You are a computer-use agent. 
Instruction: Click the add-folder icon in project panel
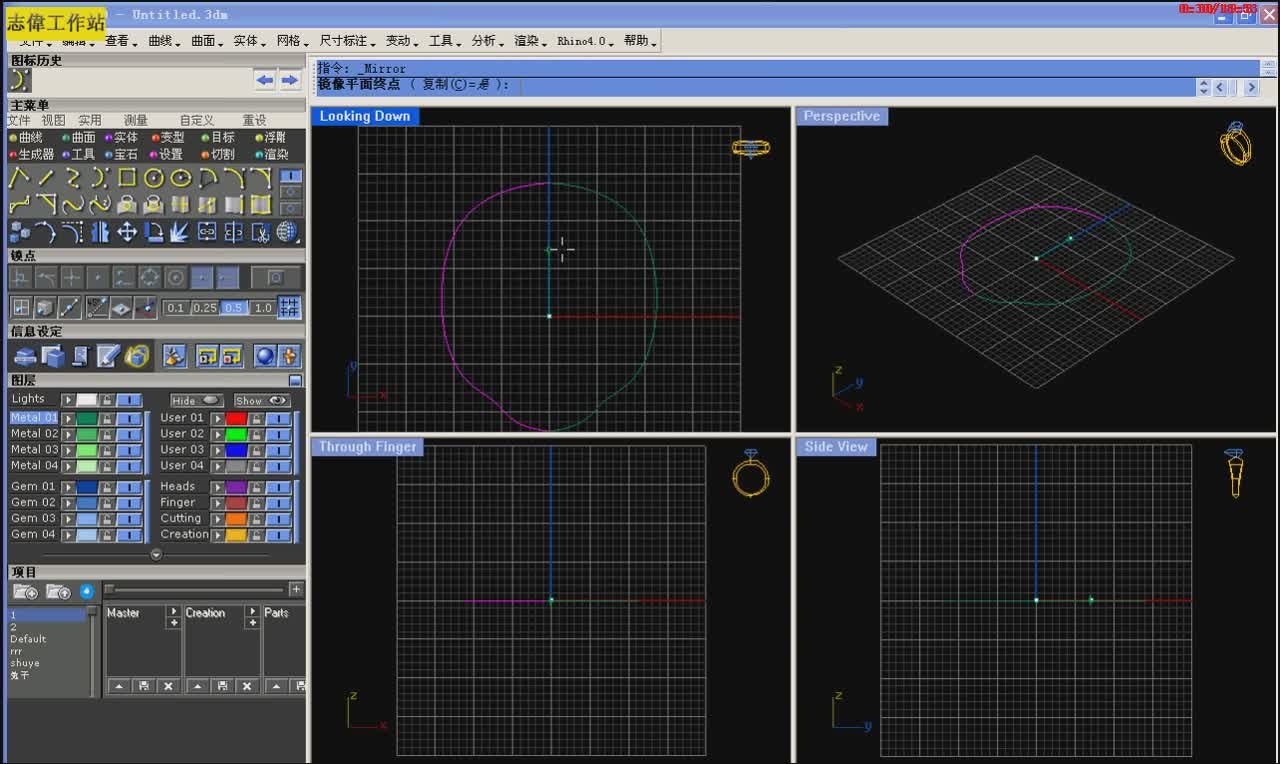[25, 592]
